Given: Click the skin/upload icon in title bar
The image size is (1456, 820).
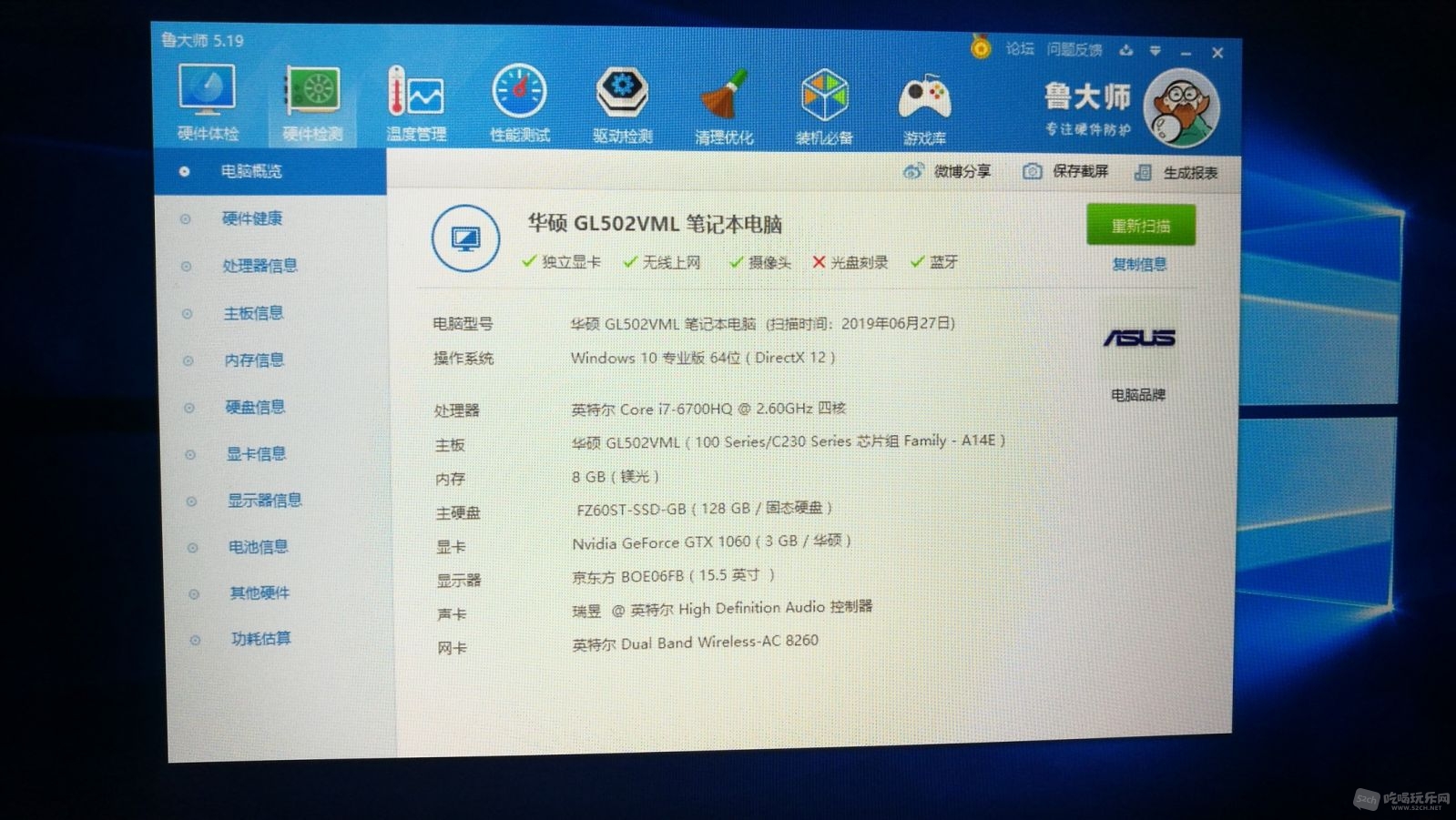Looking at the screenshot, I should pyautogui.click(x=1126, y=50).
